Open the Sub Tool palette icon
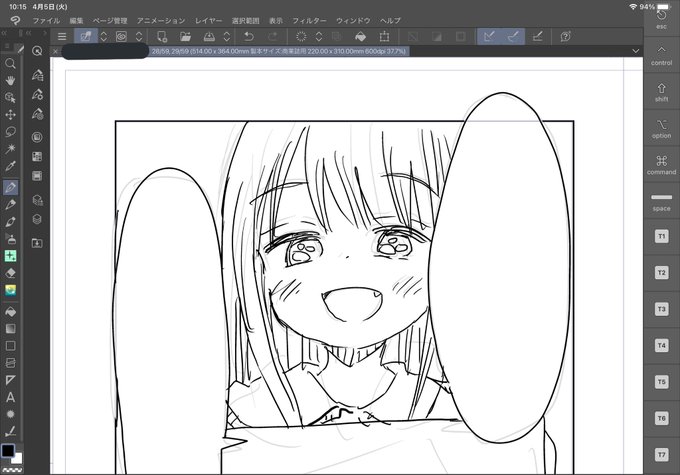This screenshot has height=475, width=680. [37, 75]
